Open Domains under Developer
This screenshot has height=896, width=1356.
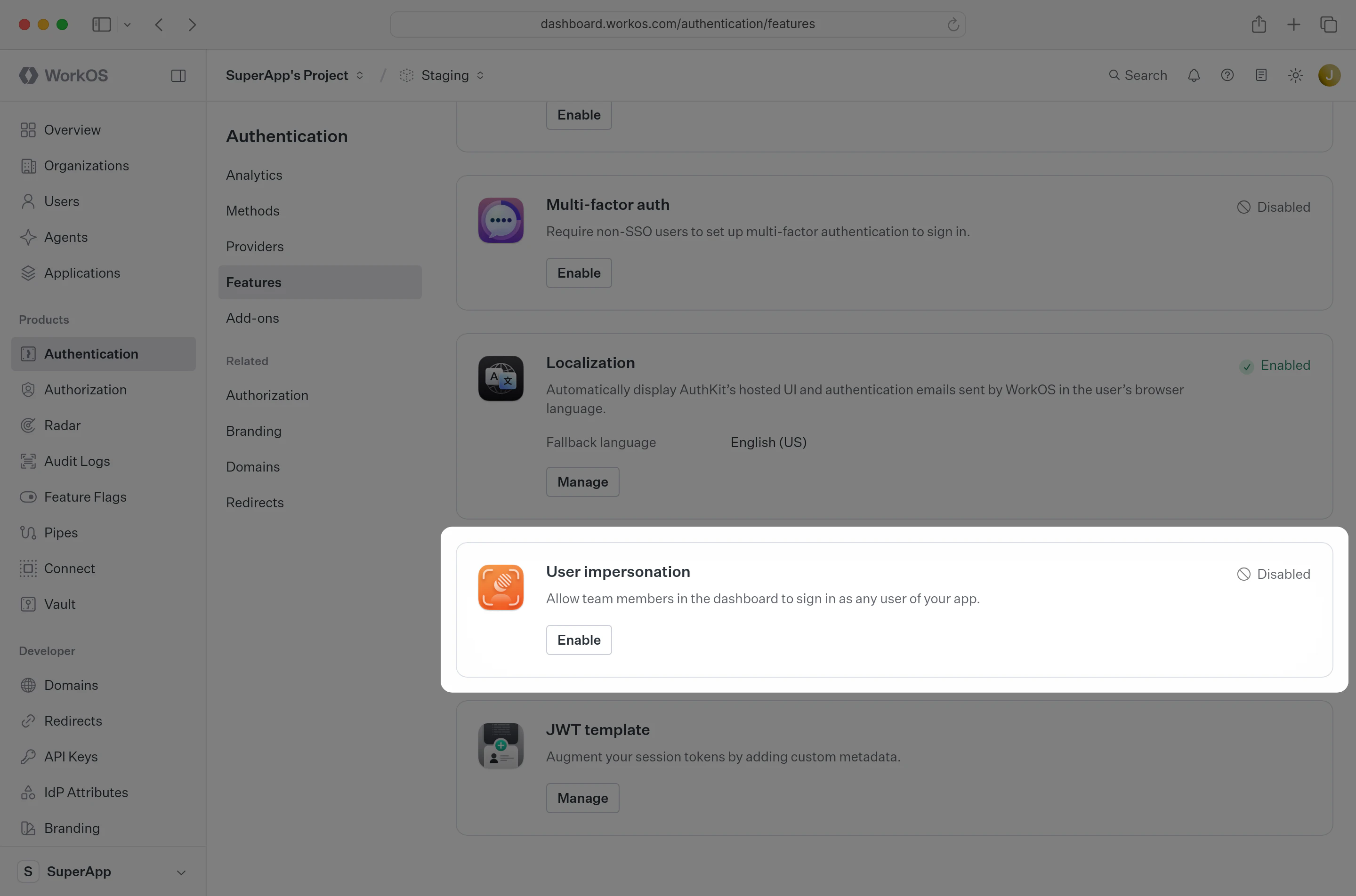click(x=104, y=685)
